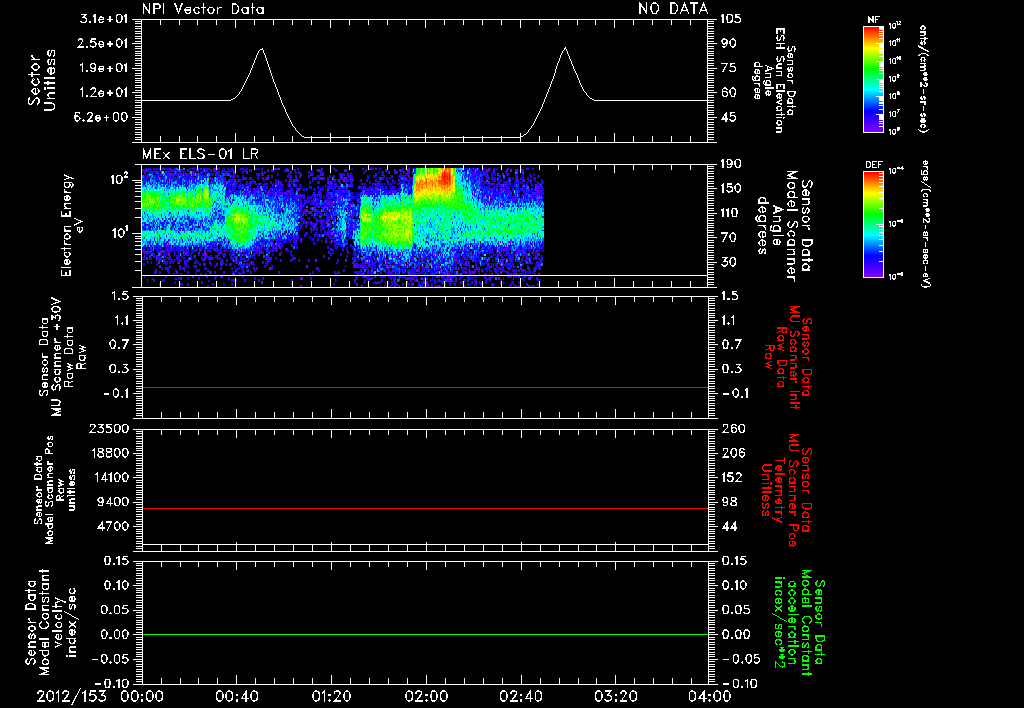Screen dimensions: 1024x708
Task: Click the 'Sector Unitless' axis title
Action: 42,80
